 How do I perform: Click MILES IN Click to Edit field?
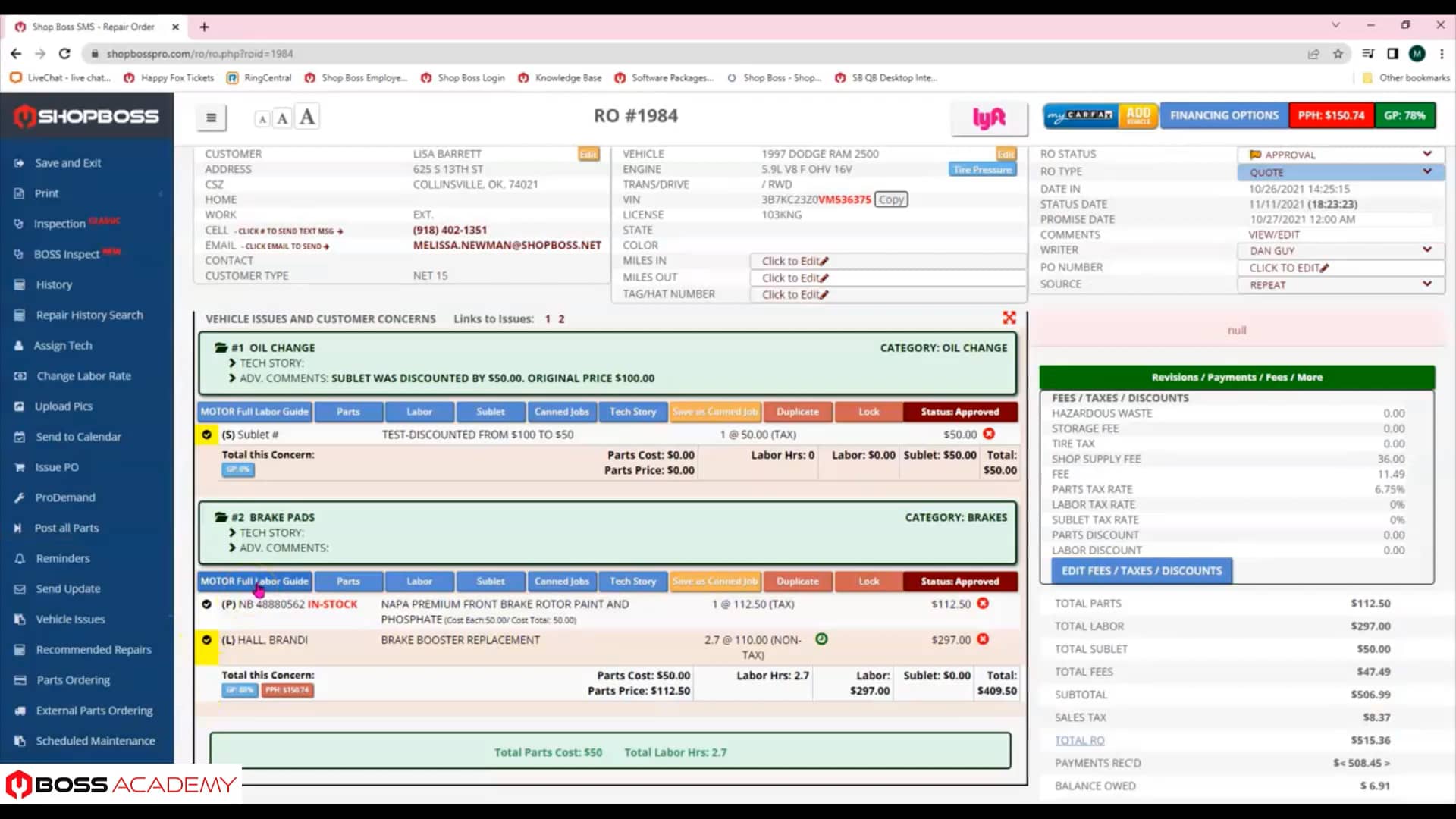[793, 260]
